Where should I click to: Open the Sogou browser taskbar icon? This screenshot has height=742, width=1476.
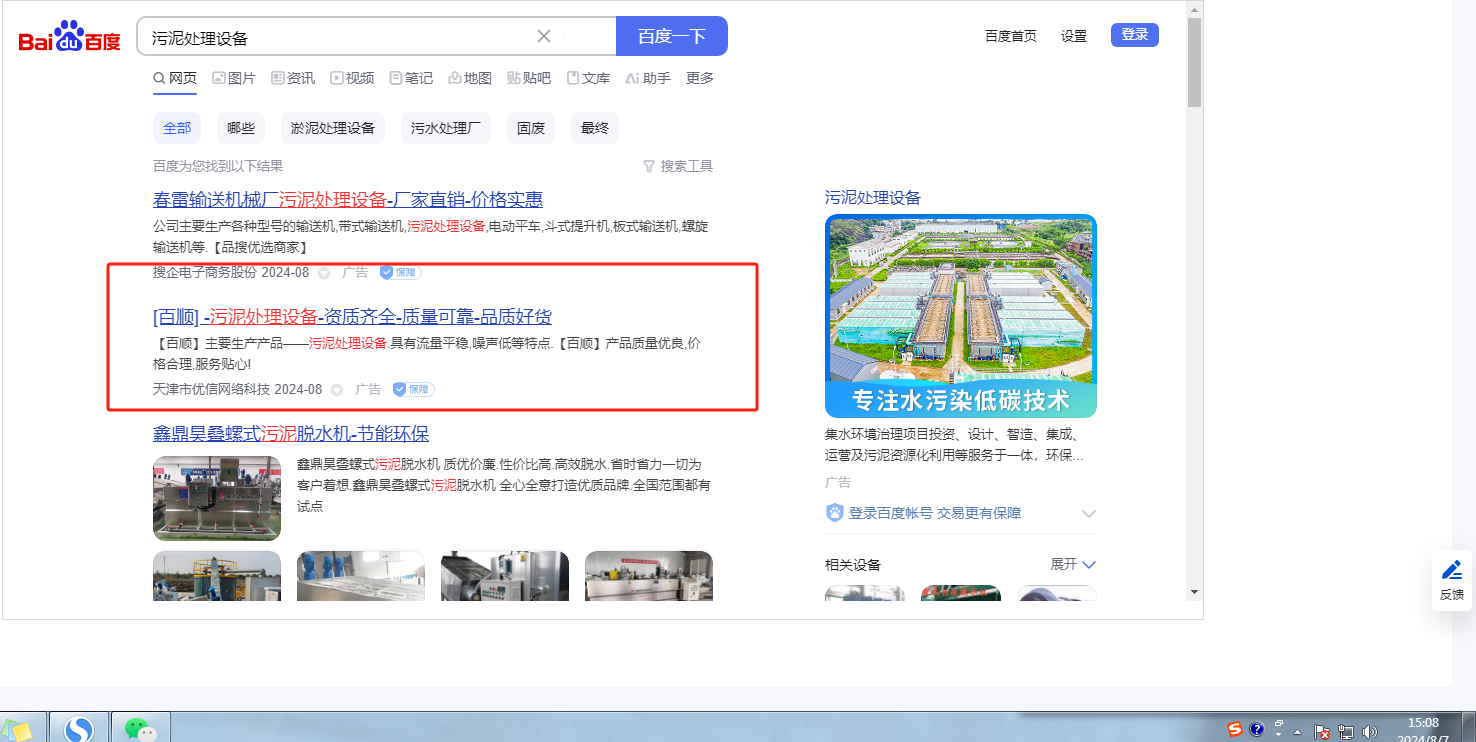[x=79, y=728]
